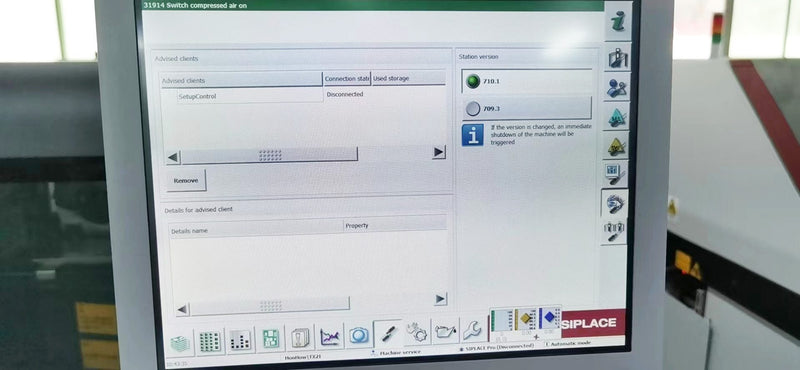Open the station overview icon in sidebar

click(x=618, y=57)
